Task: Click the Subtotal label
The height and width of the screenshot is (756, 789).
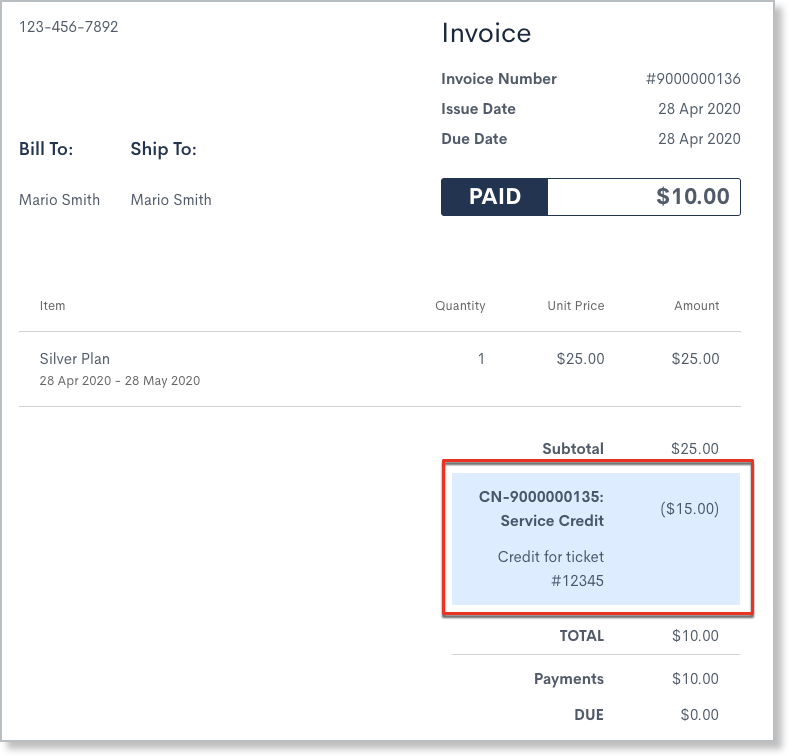Action: point(572,449)
